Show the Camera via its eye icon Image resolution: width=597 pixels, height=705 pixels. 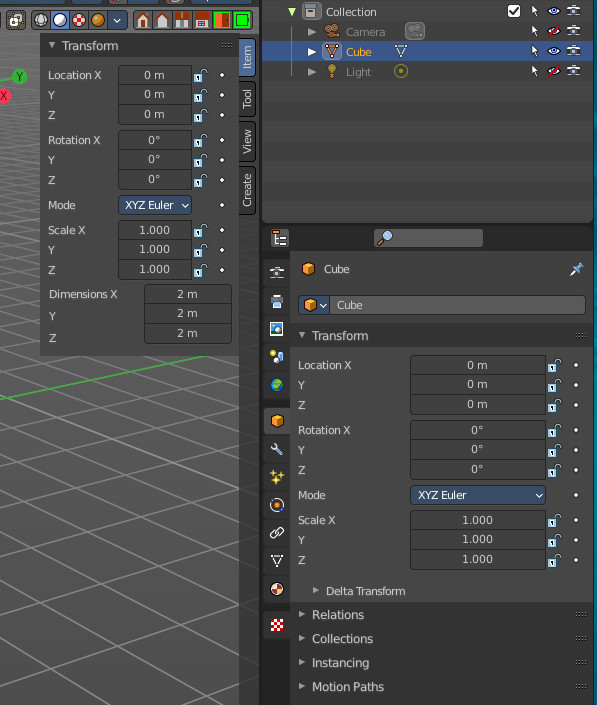pyautogui.click(x=554, y=31)
